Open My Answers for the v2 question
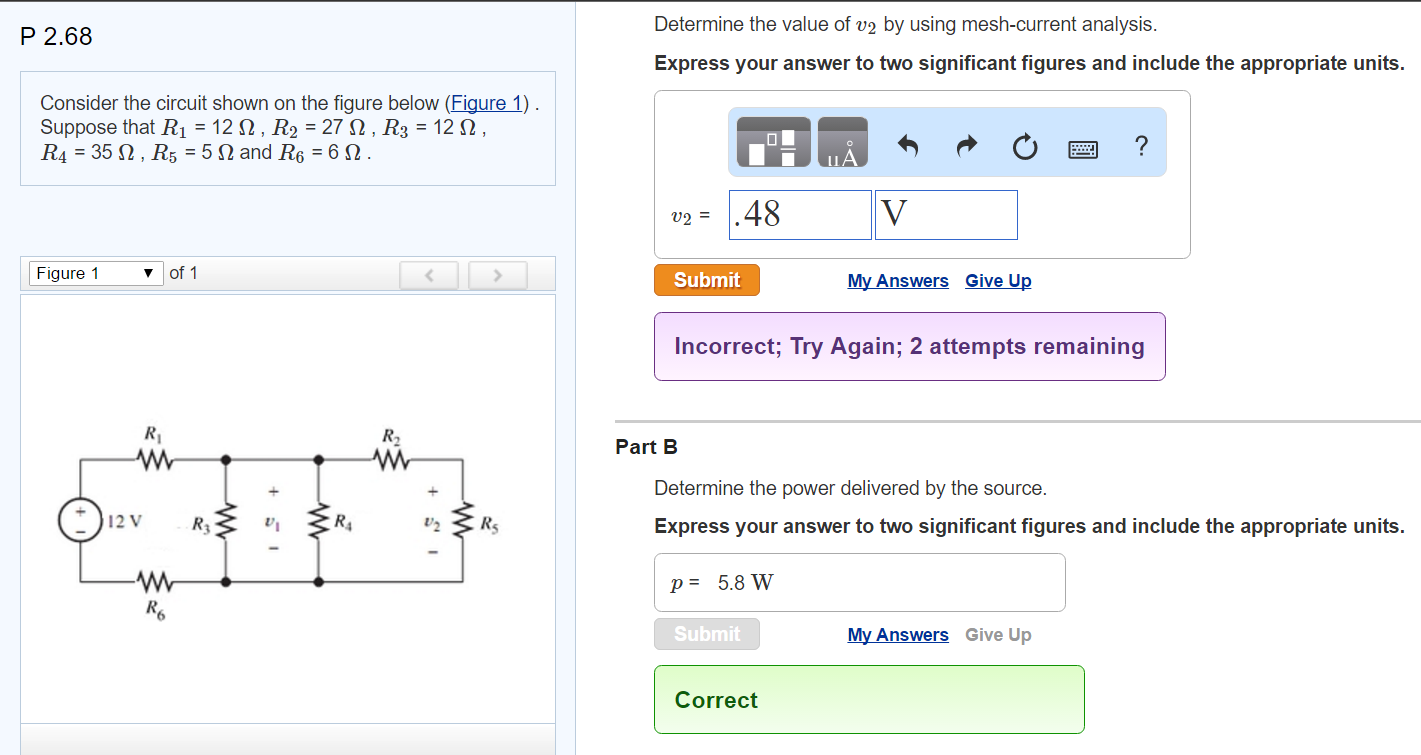 pyautogui.click(x=898, y=281)
